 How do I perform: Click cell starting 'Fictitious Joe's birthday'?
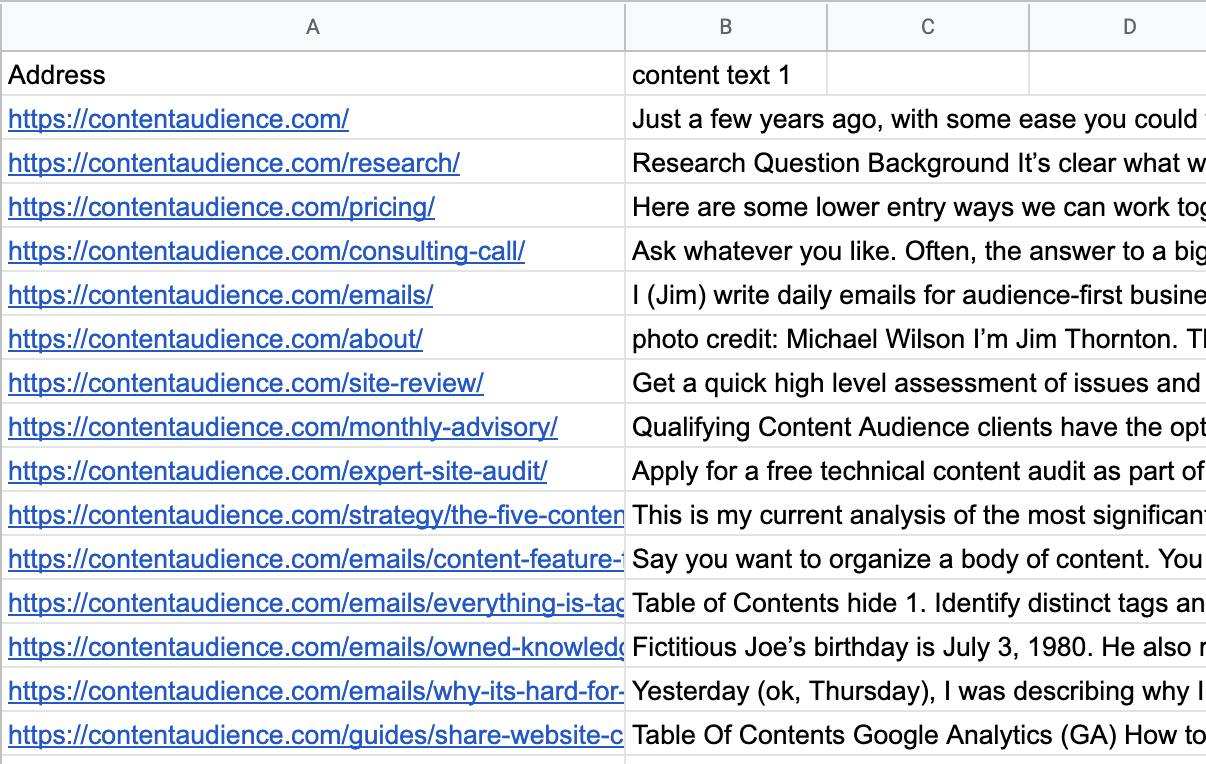tap(915, 647)
